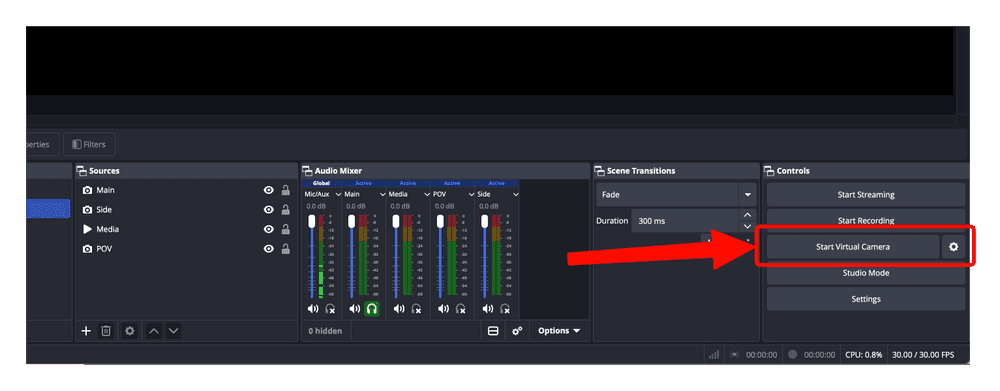This screenshot has height=391, width=1000.
Task: Click Scene Transitions panel dock icon
Action: [x=599, y=171]
